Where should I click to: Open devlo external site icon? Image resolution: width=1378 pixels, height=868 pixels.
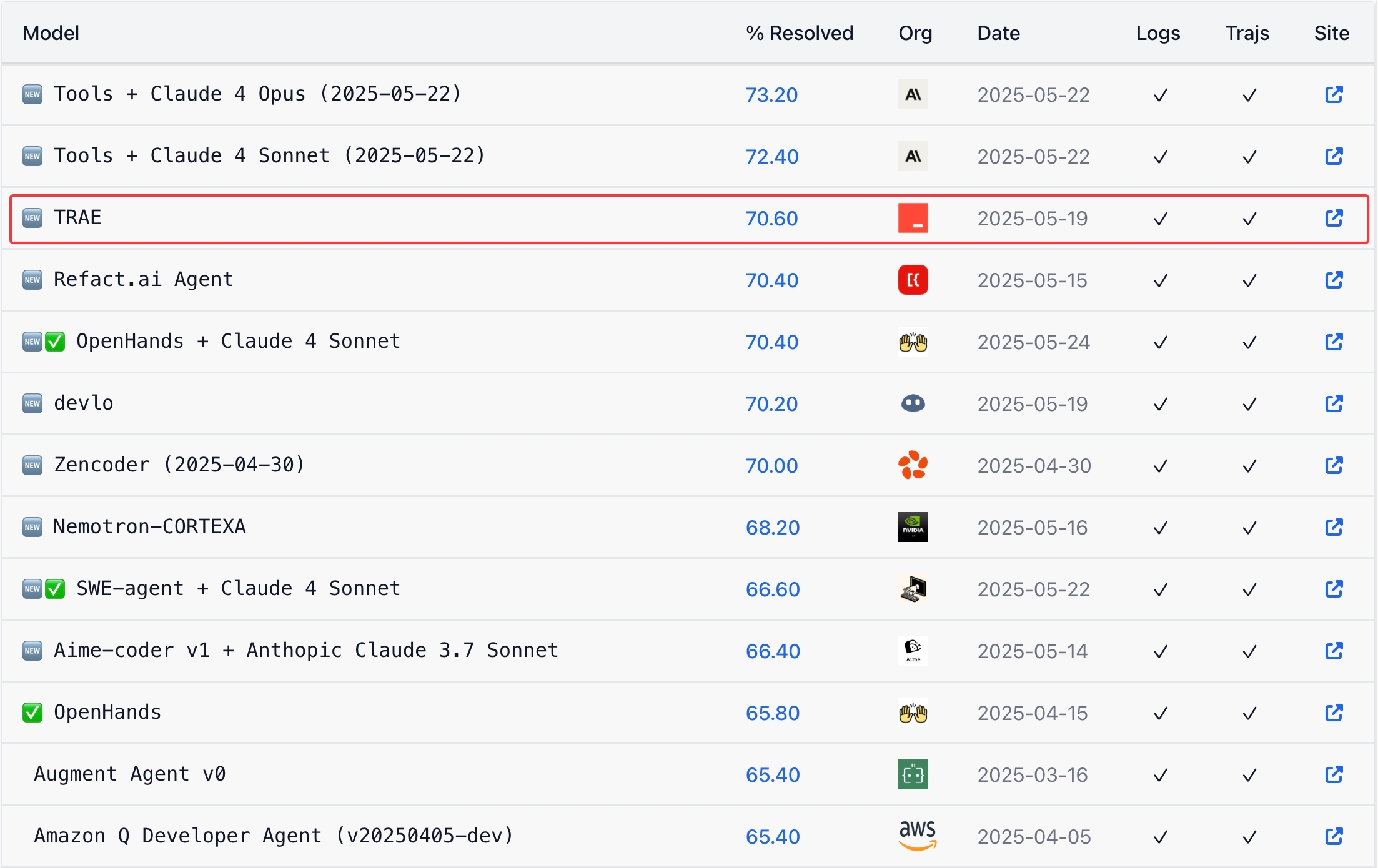click(x=1334, y=403)
